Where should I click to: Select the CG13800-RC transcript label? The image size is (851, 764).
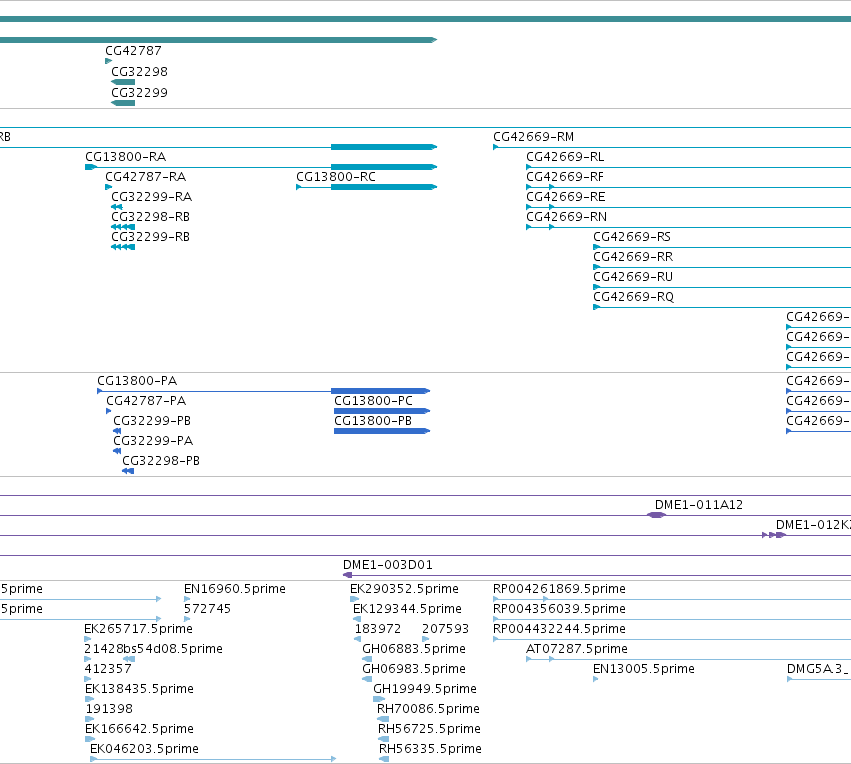[x=336, y=177]
